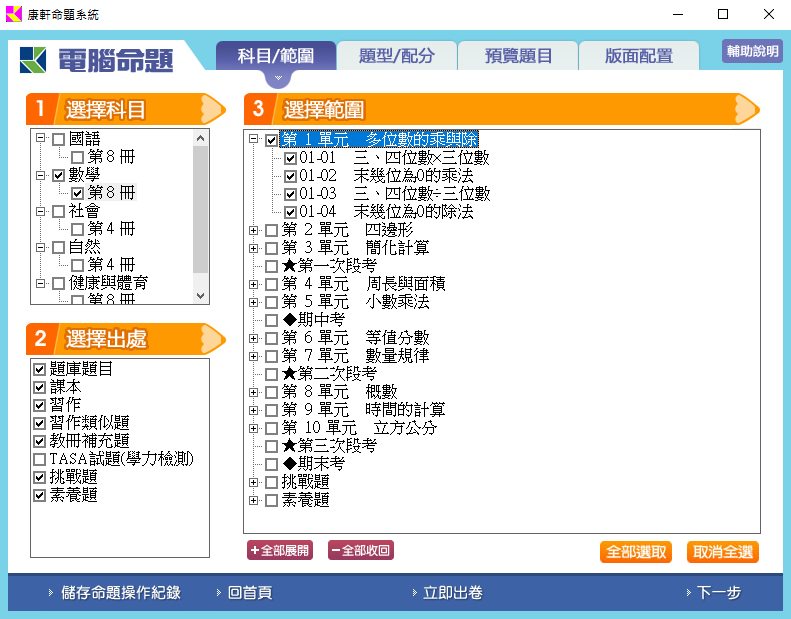The width and height of the screenshot is (791, 619).
Task: Uncheck the 課本 source checkbox
Action: (39, 387)
